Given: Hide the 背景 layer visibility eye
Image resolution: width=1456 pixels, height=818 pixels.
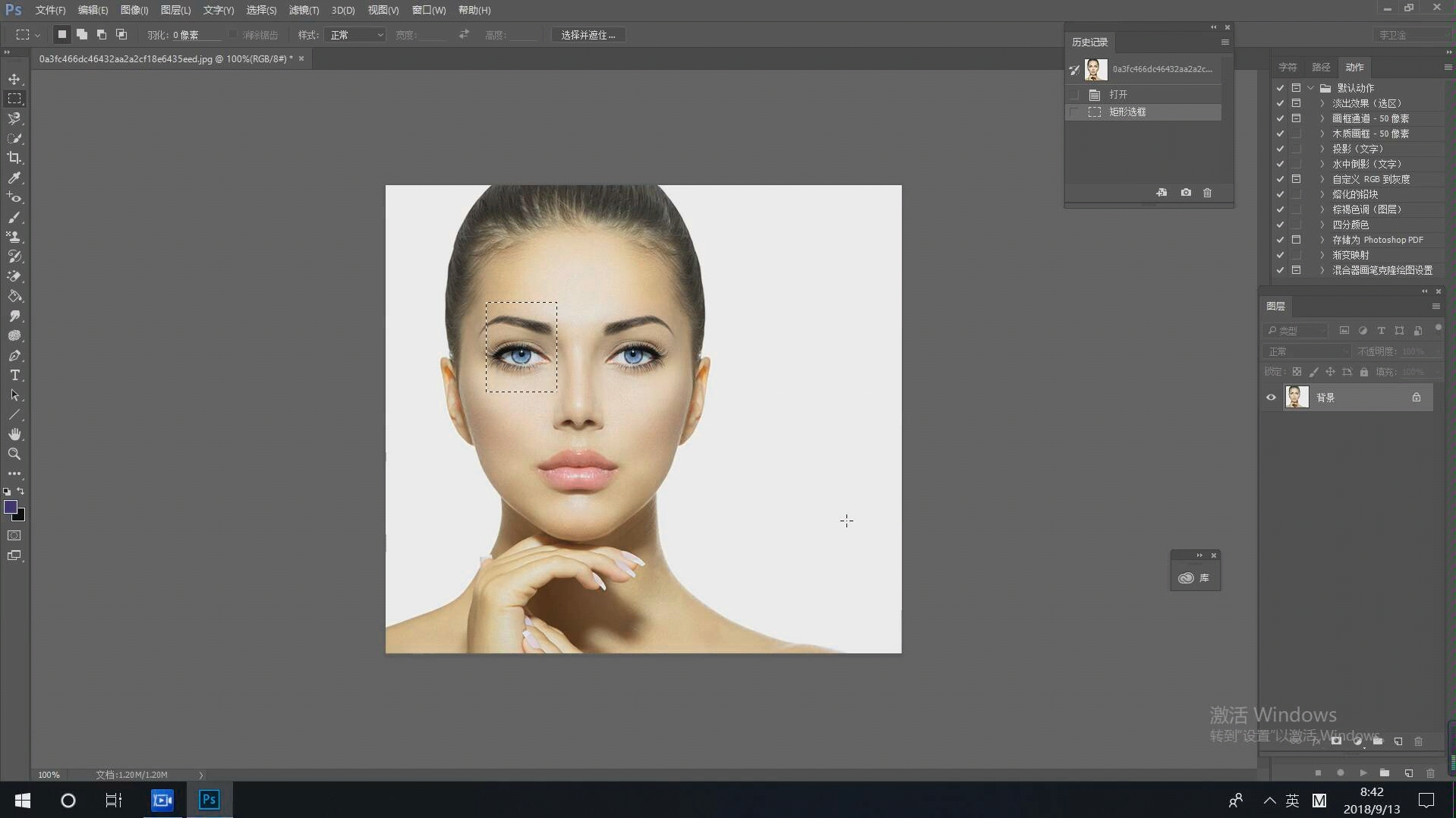Looking at the screenshot, I should 1271,397.
